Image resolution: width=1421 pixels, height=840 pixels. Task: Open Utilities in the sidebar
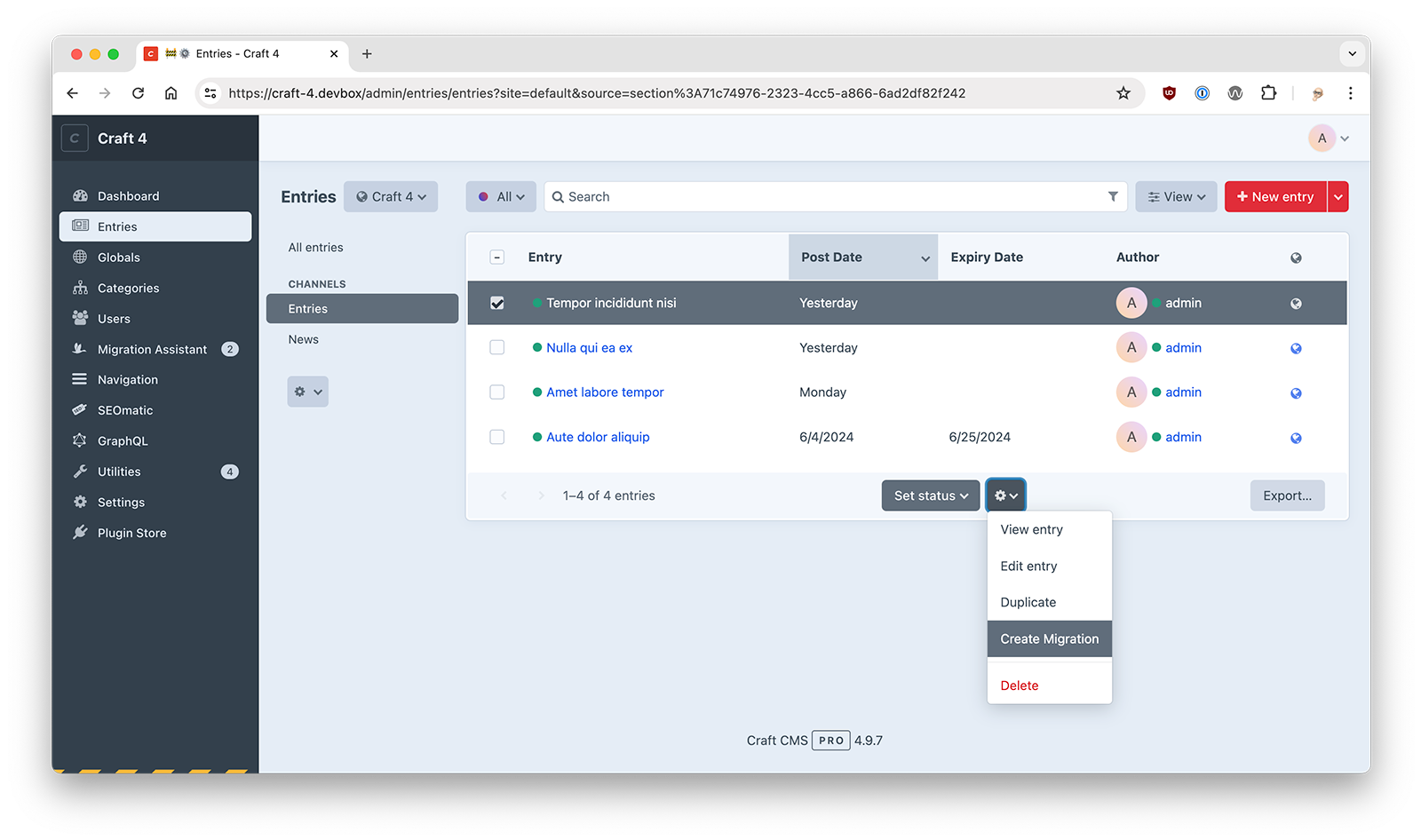(119, 472)
